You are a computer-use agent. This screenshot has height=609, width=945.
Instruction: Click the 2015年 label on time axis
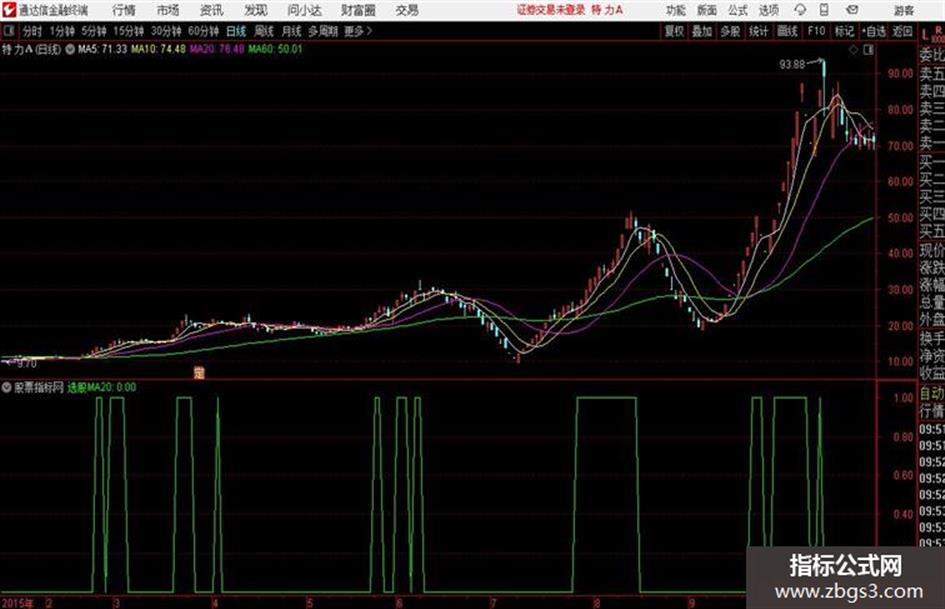18,603
